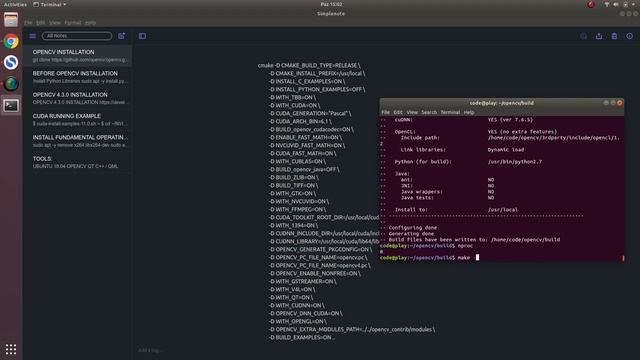The height and width of the screenshot is (360, 640).
Task: Click the cmake -D CMAKE_BUILD_TYPE=RELEASE line
Action: 309,65
